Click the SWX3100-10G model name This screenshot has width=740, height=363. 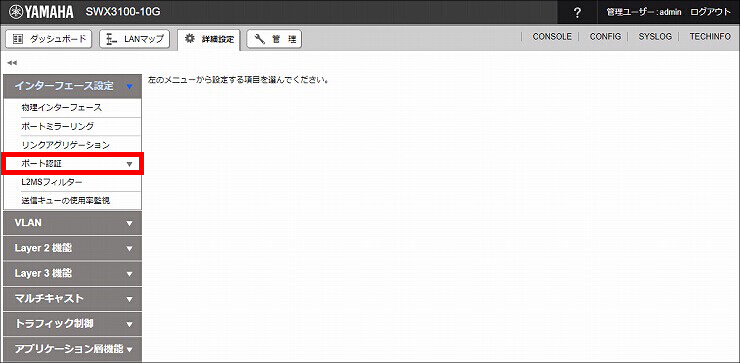[x=123, y=12]
